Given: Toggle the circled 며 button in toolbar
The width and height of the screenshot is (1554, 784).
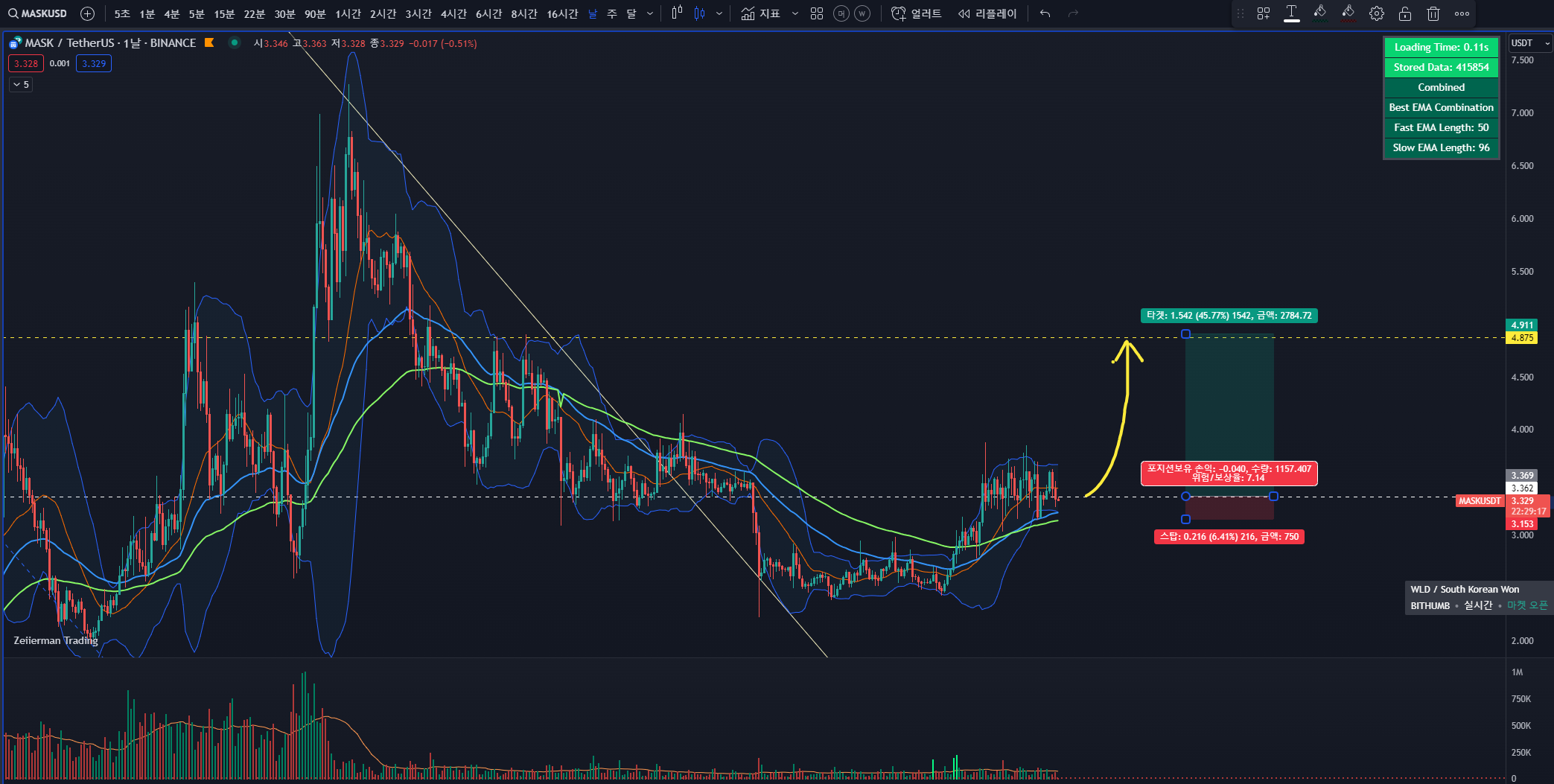Looking at the screenshot, I should (841, 13).
